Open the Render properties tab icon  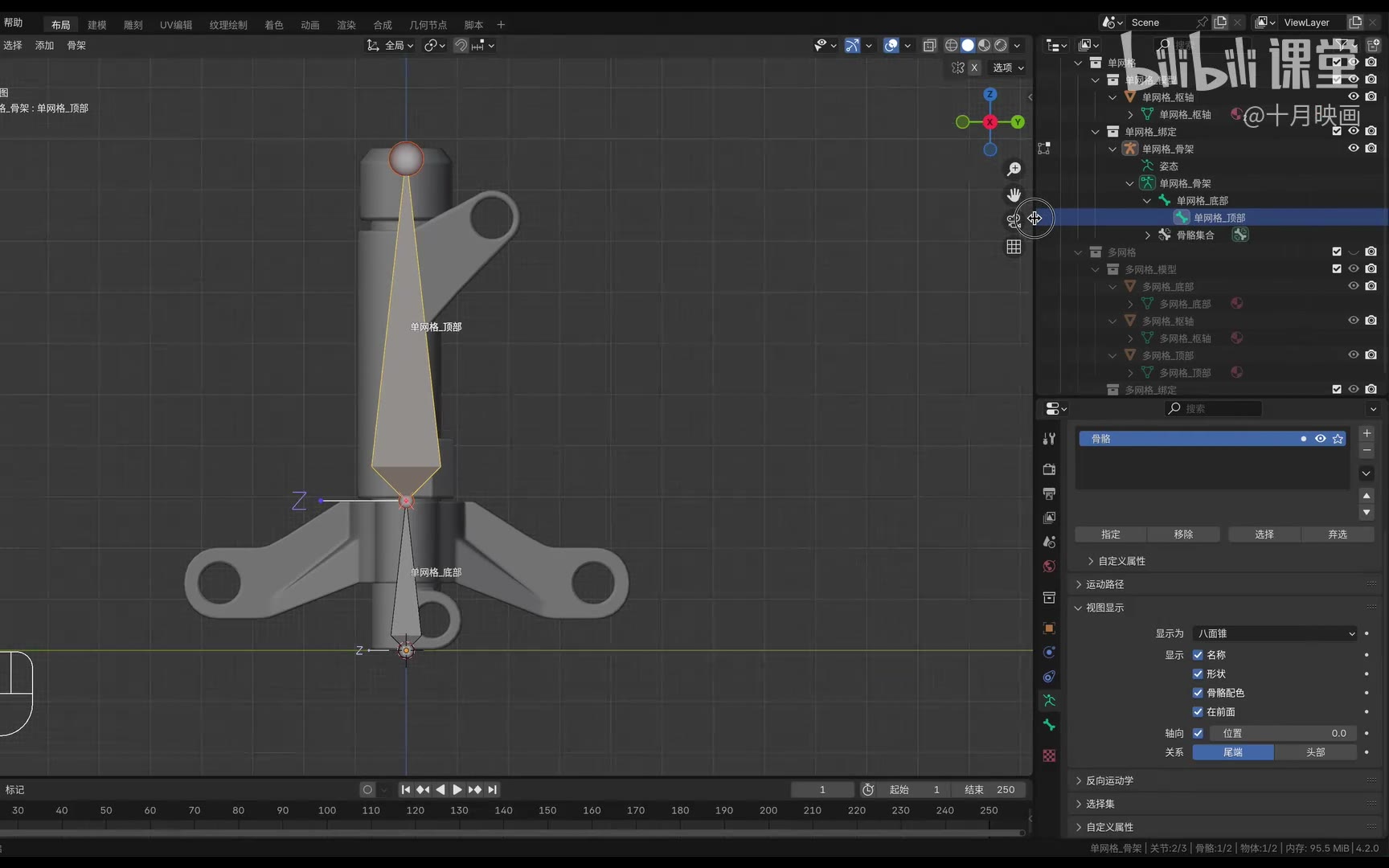[x=1049, y=469]
